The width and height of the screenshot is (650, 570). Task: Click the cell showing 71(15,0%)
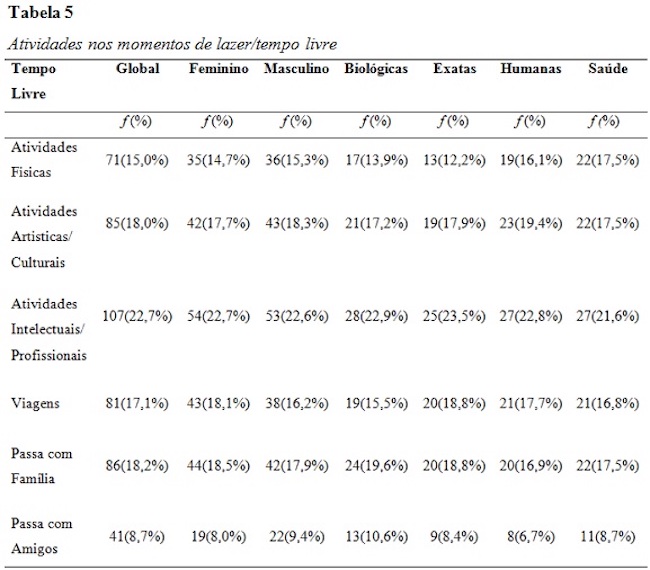(137, 160)
